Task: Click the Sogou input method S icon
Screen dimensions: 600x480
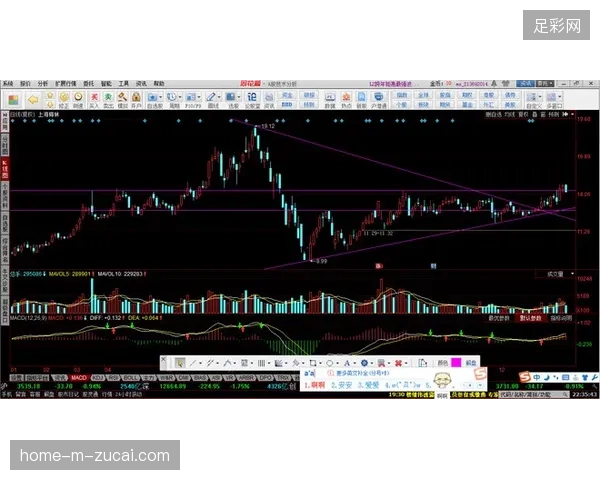Action: click(x=525, y=377)
